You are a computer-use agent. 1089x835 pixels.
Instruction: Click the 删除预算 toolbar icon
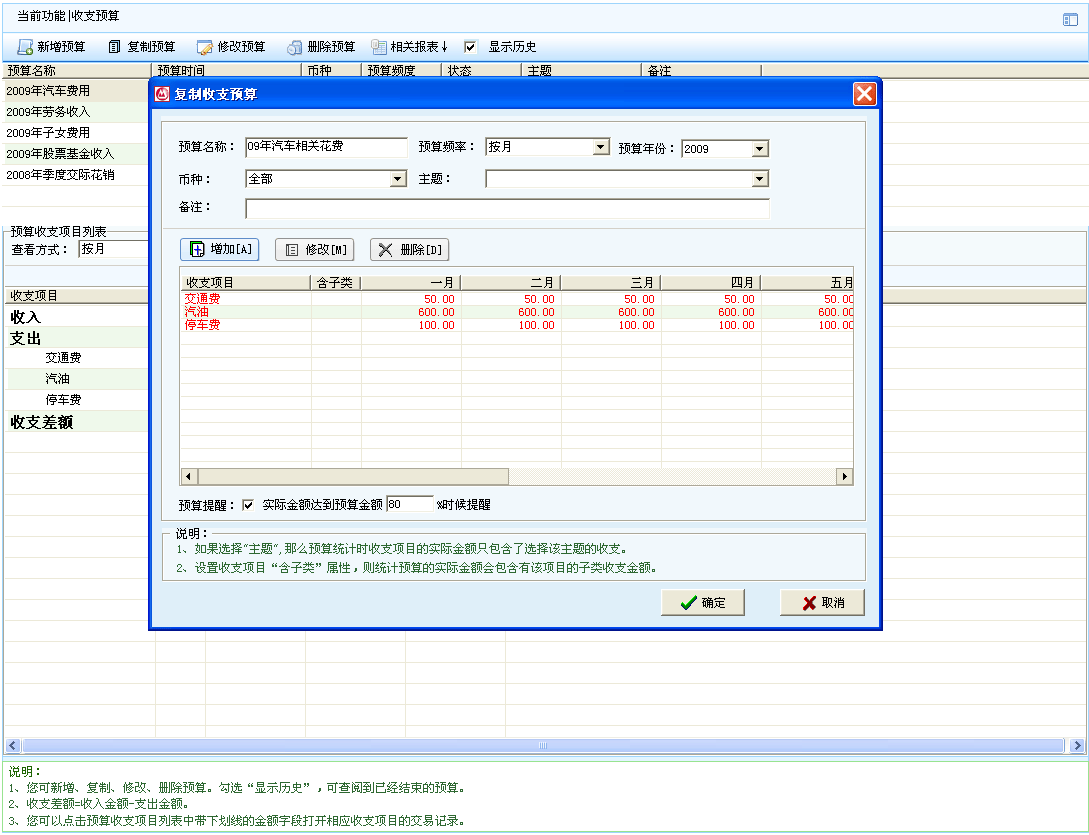coord(295,47)
